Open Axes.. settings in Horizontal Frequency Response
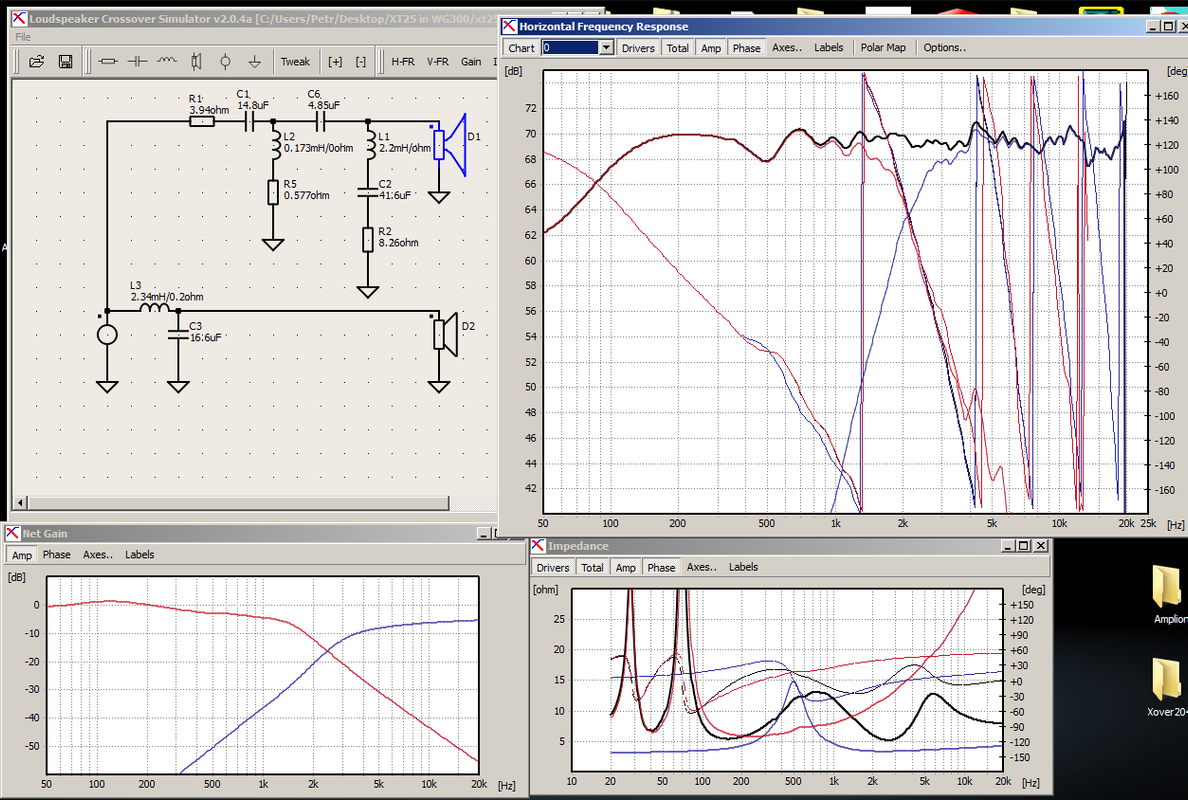The height and width of the screenshot is (800, 1188). pos(786,47)
